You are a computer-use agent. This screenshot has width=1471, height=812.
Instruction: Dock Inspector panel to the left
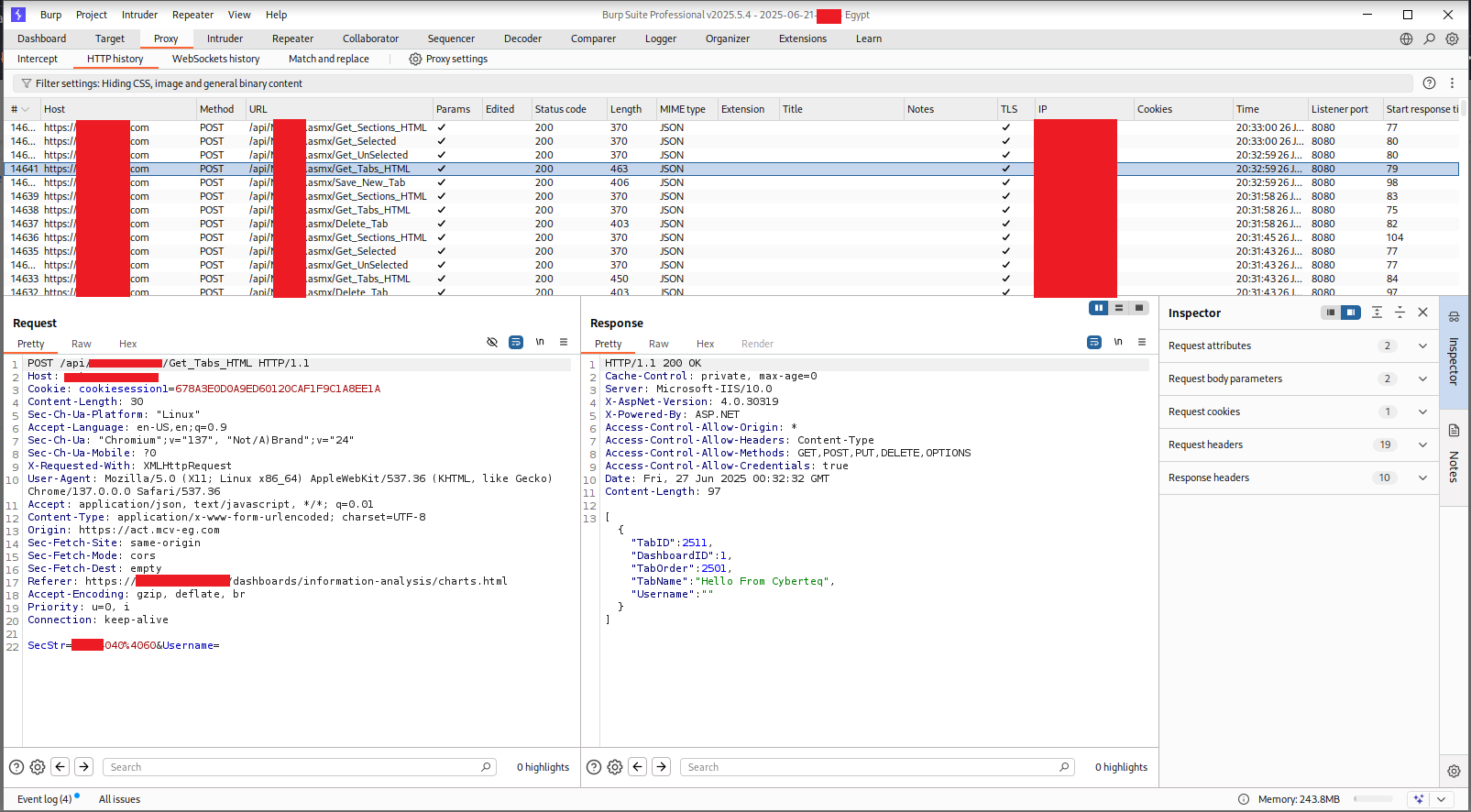[x=1331, y=313]
